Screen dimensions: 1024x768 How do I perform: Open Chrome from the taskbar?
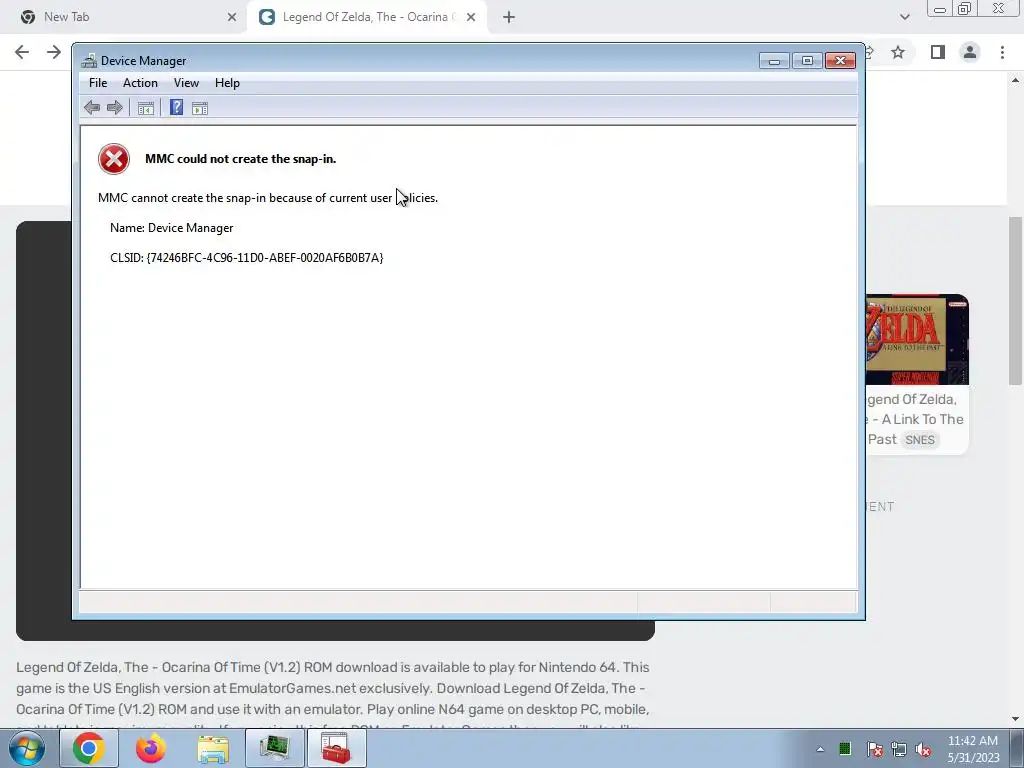89,748
